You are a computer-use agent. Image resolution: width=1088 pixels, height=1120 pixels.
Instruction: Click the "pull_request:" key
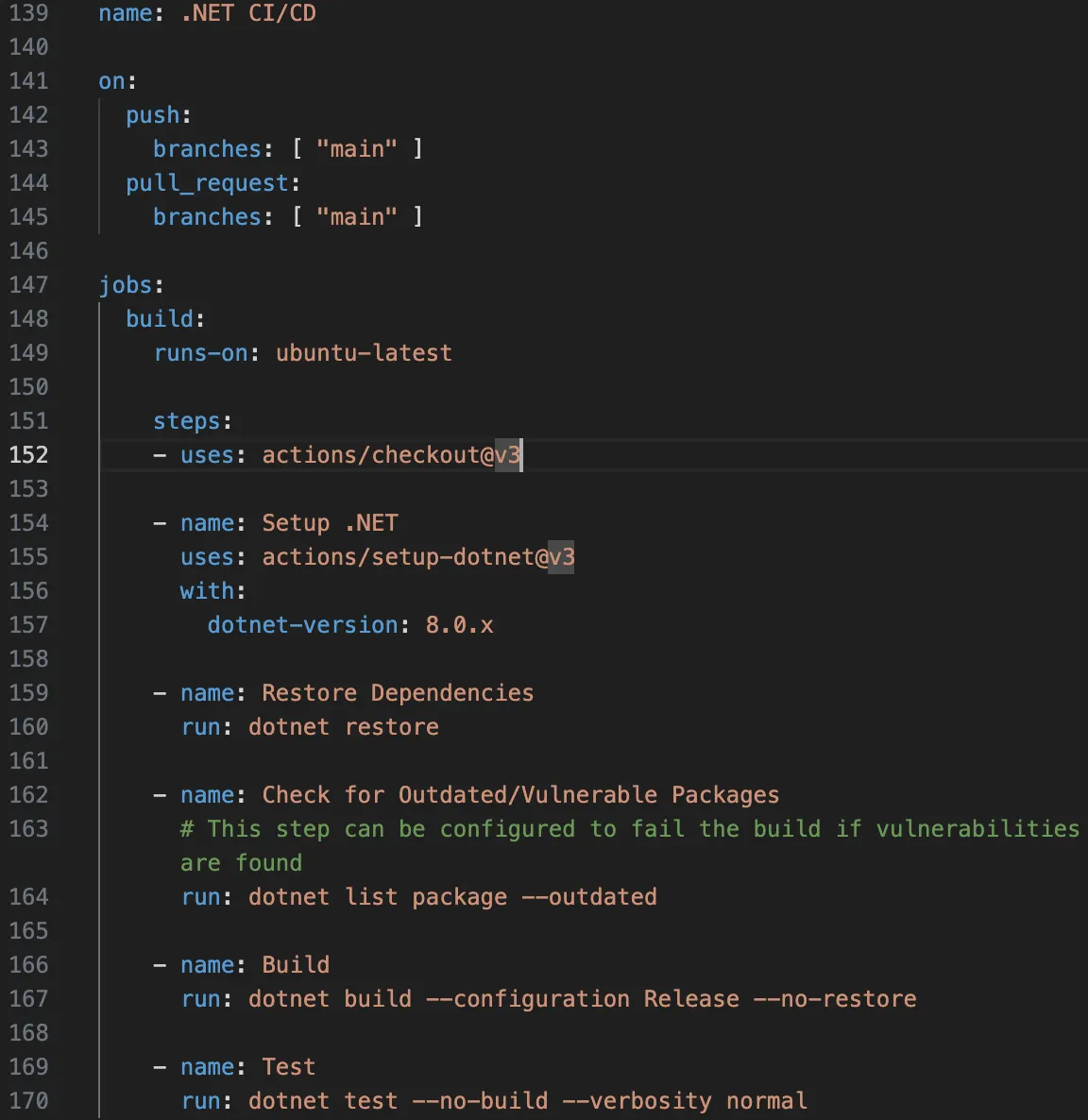(206, 182)
